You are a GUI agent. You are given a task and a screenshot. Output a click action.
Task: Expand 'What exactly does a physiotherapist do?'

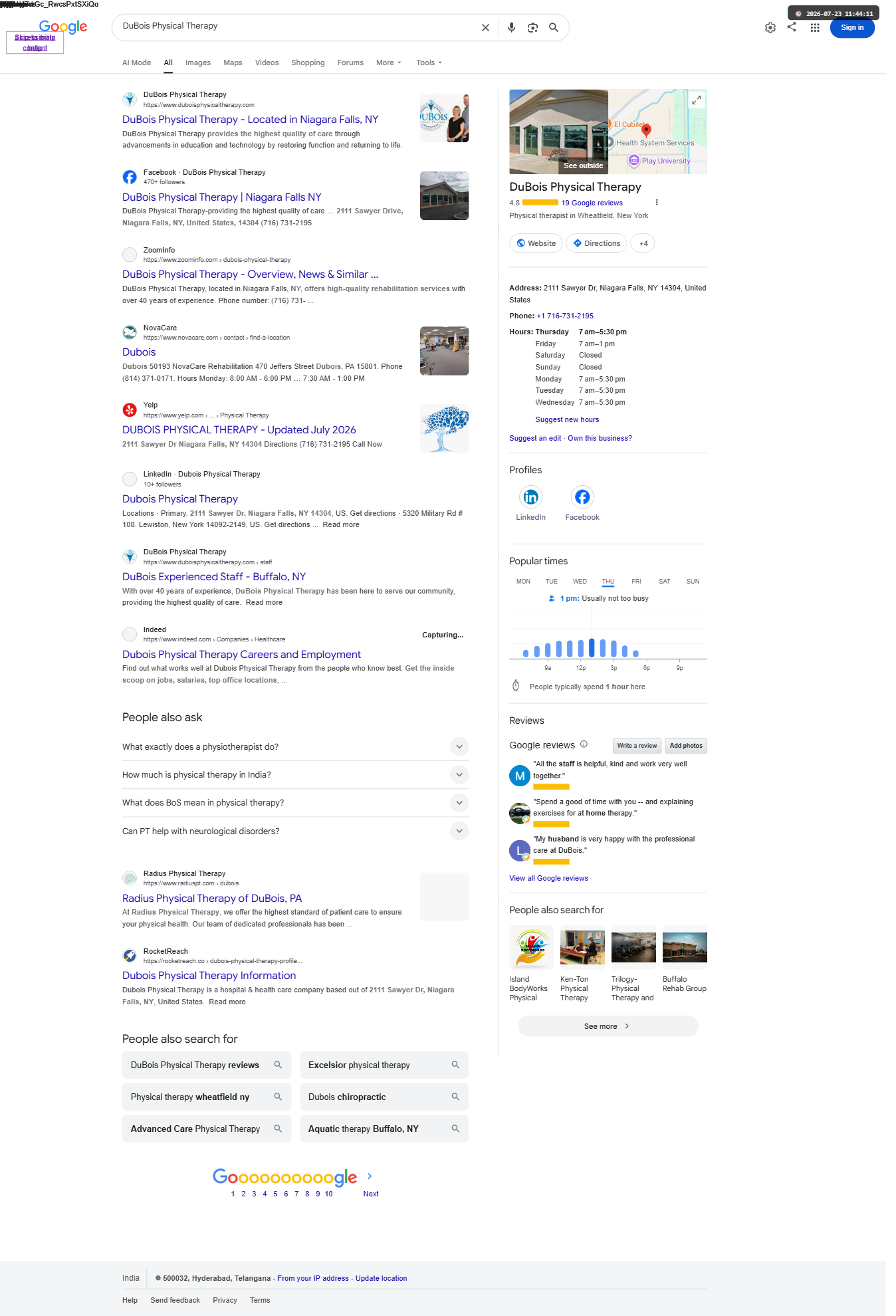[x=295, y=746]
